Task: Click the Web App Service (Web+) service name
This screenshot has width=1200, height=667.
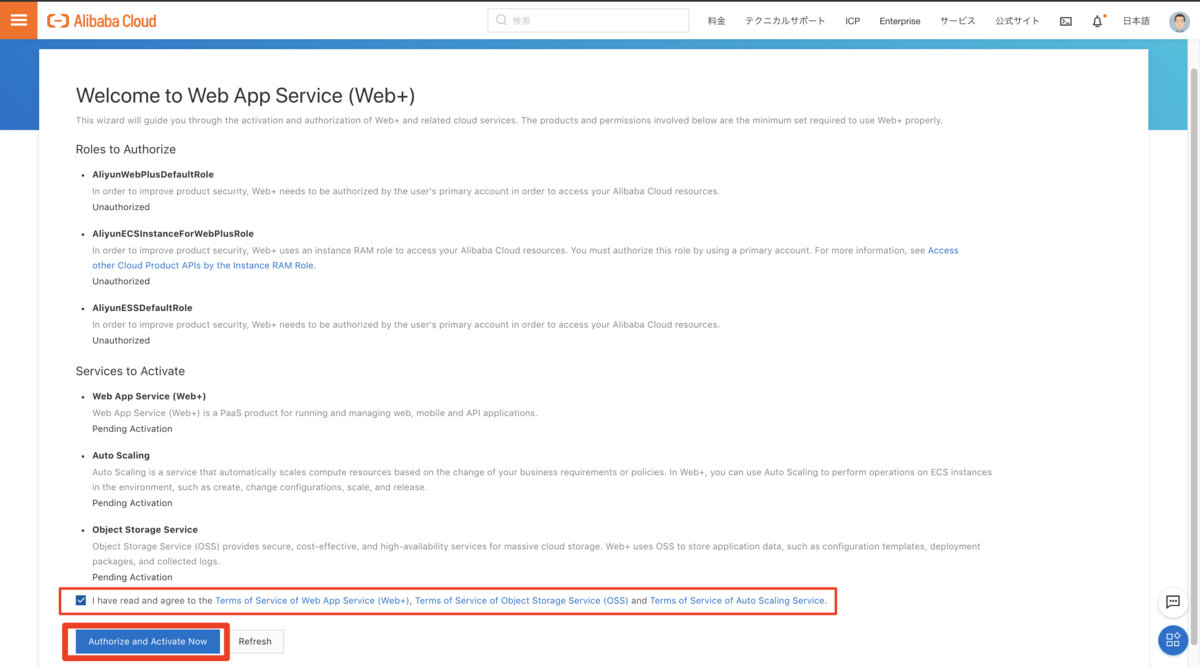Action: (149, 396)
